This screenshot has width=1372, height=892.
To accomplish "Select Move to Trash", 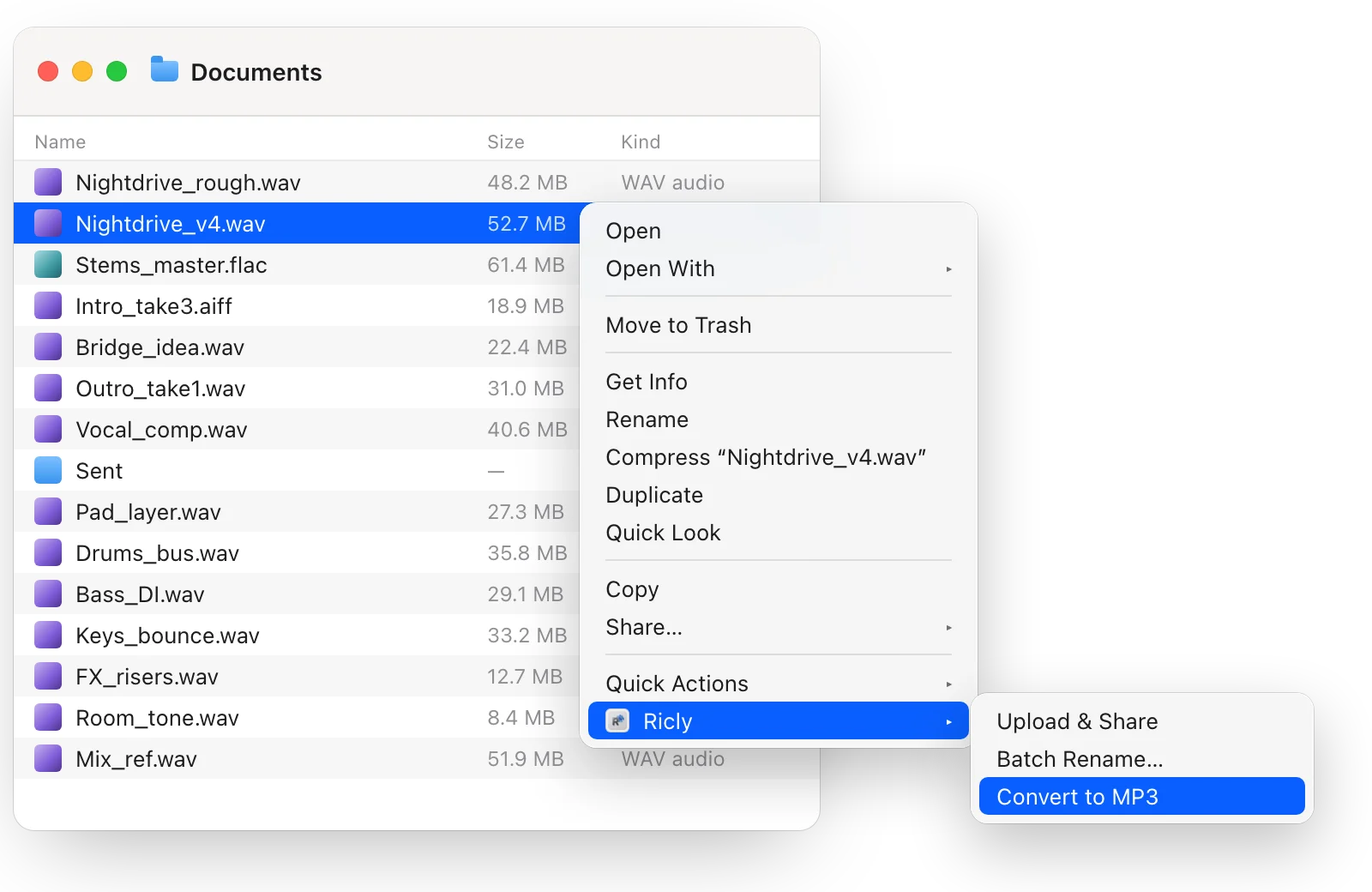I will [779, 325].
